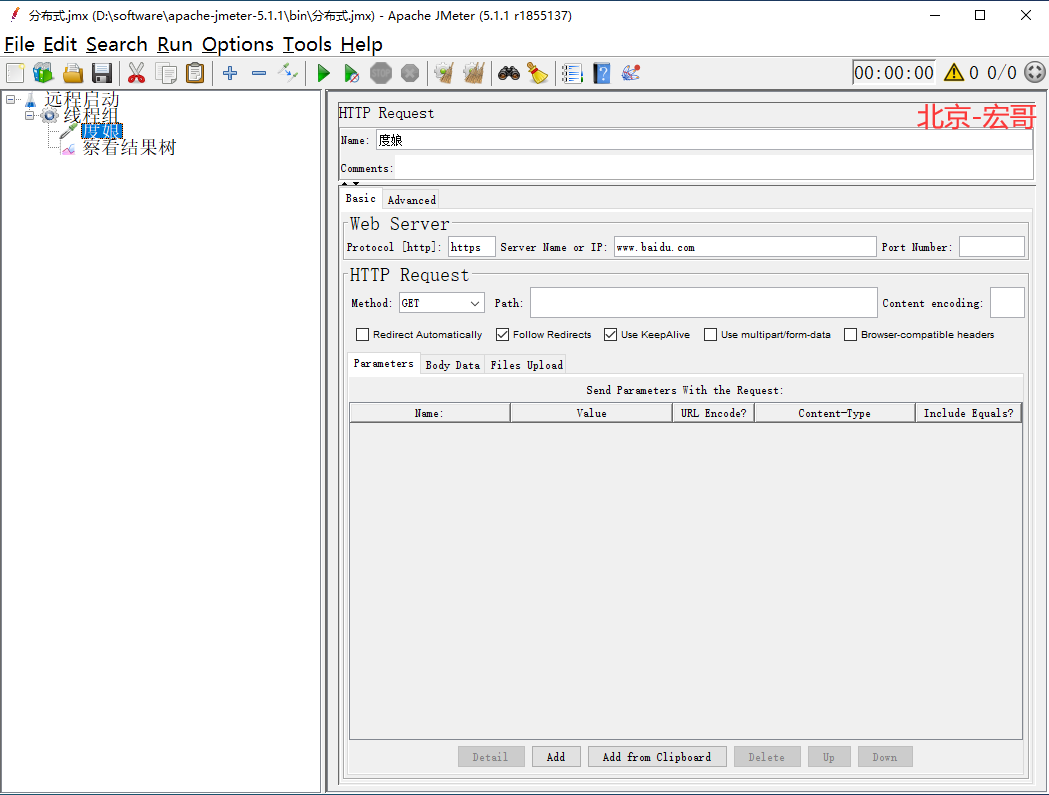Screen dimensions: 1049x795
Task: Click the Server Name field www.baidu.com
Action: tap(745, 247)
